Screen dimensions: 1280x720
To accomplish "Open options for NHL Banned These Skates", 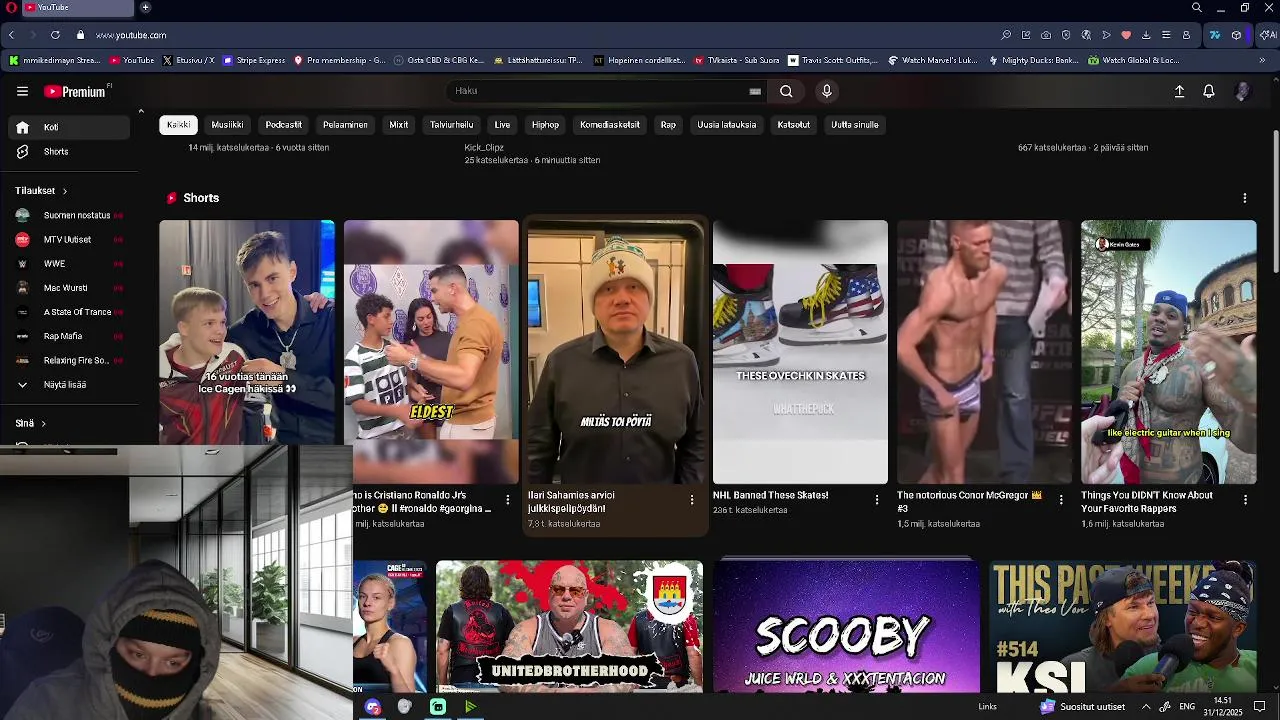I will (877, 500).
